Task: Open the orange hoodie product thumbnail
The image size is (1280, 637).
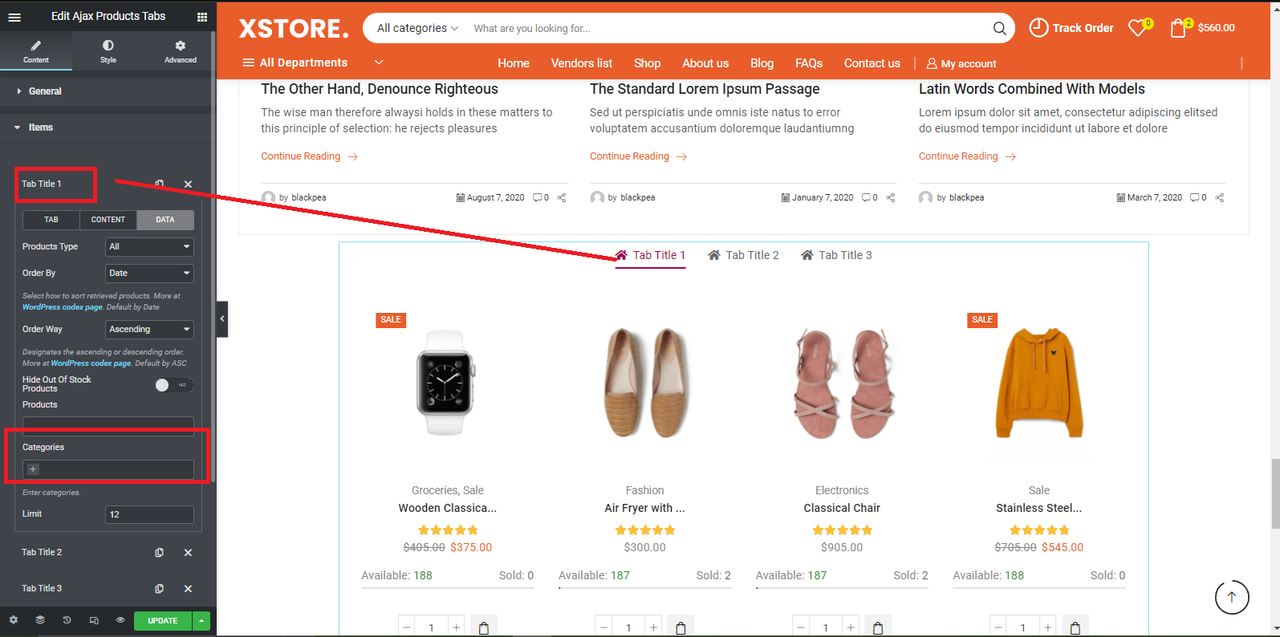Action: point(1039,382)
